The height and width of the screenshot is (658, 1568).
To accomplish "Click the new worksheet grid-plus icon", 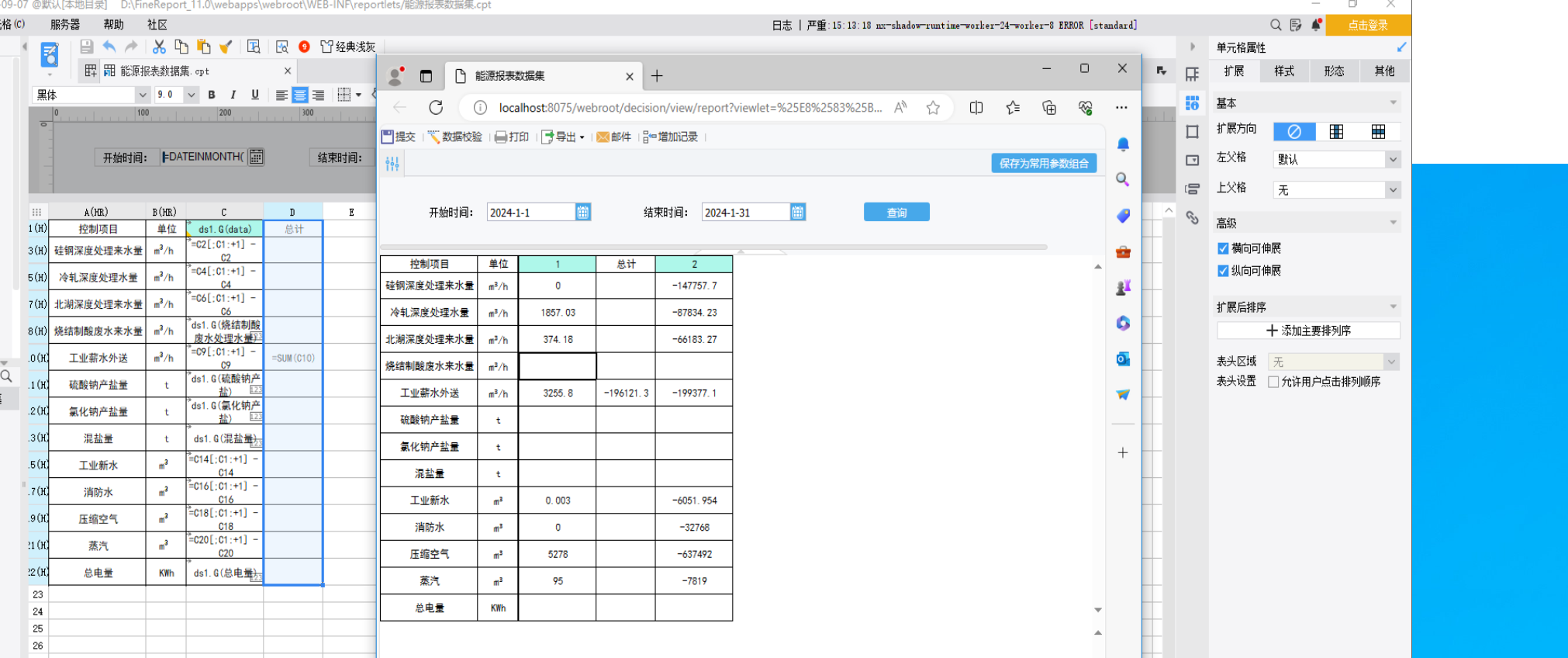I will [x=90, y=71].
